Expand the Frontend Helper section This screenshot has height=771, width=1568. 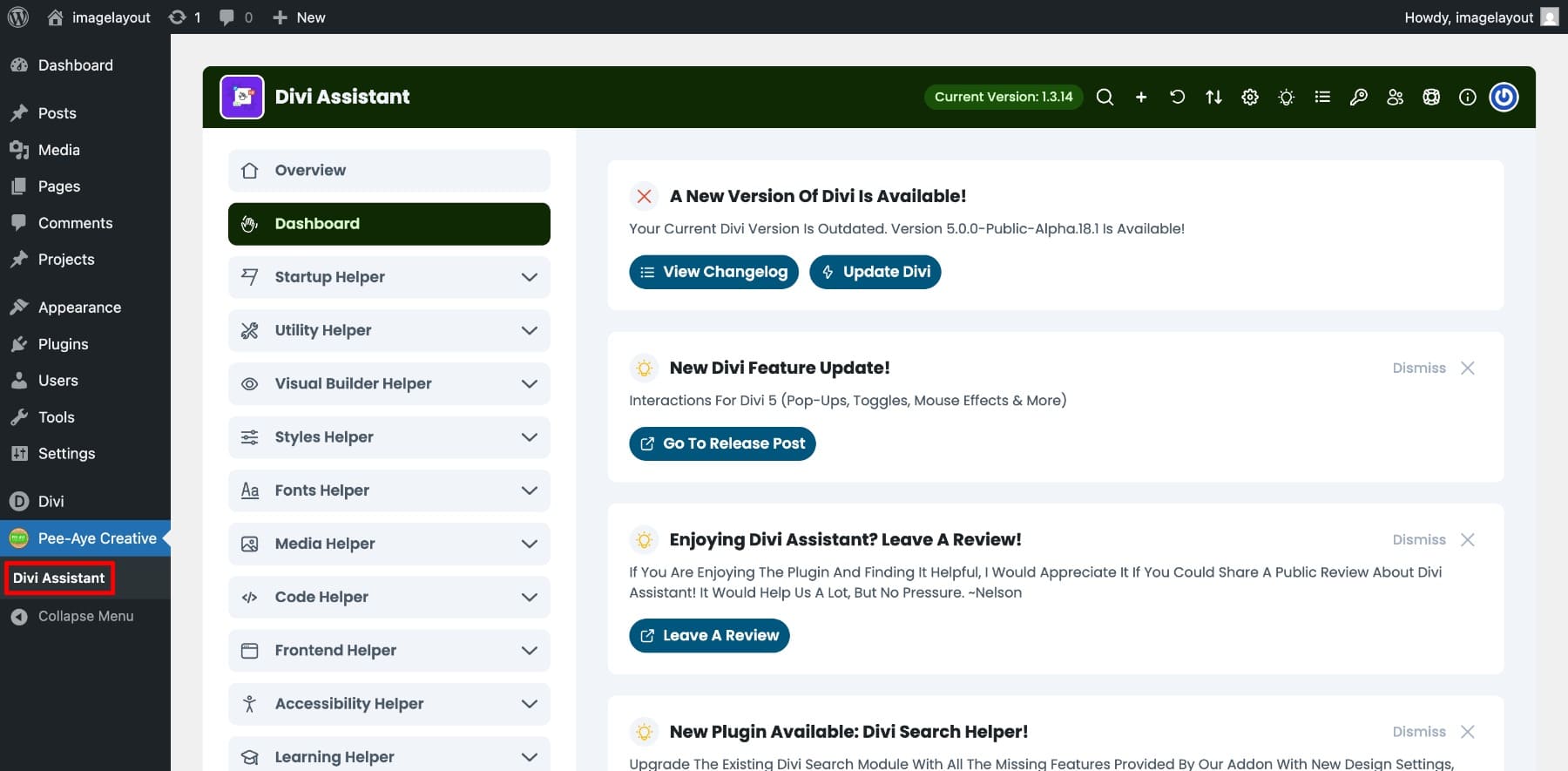pyautogui.click(x=389, y=651)
